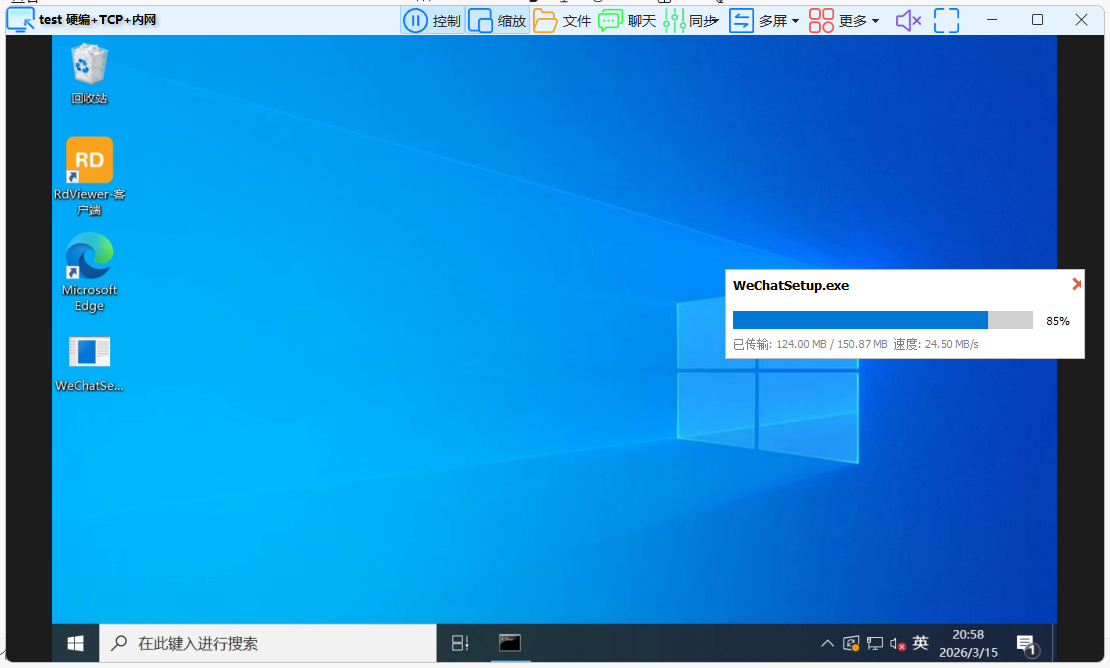
Task: Open the remote Windows Start menu
Action: (76, 643)
